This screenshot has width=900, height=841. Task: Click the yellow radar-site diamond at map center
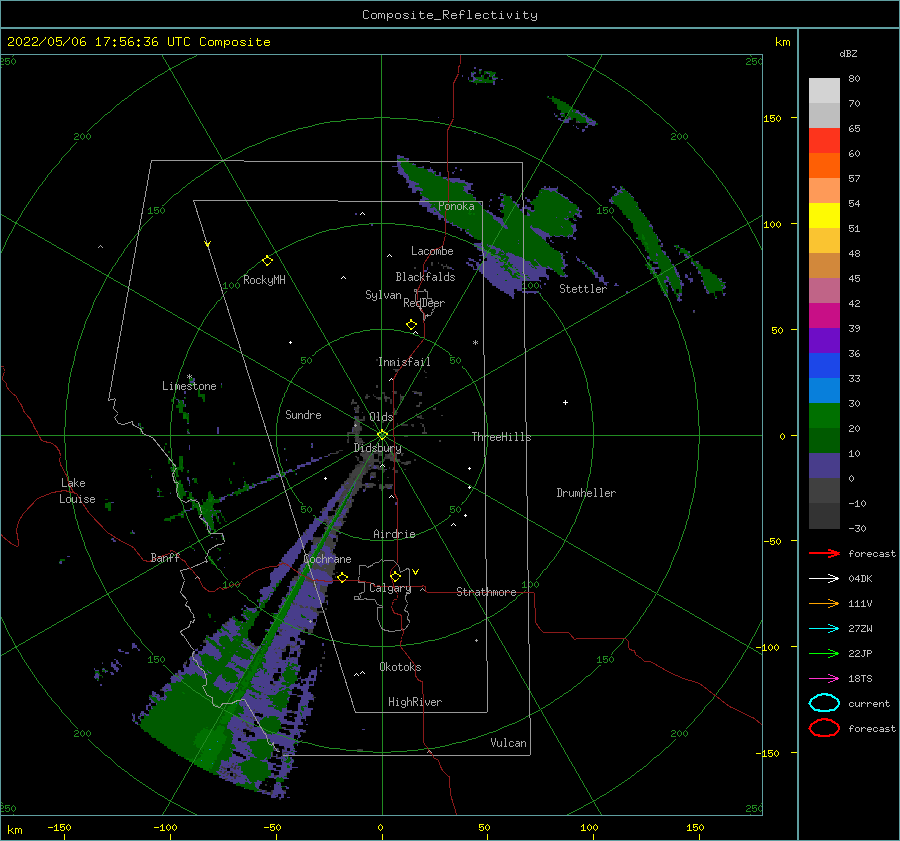(x=382, y=435)
